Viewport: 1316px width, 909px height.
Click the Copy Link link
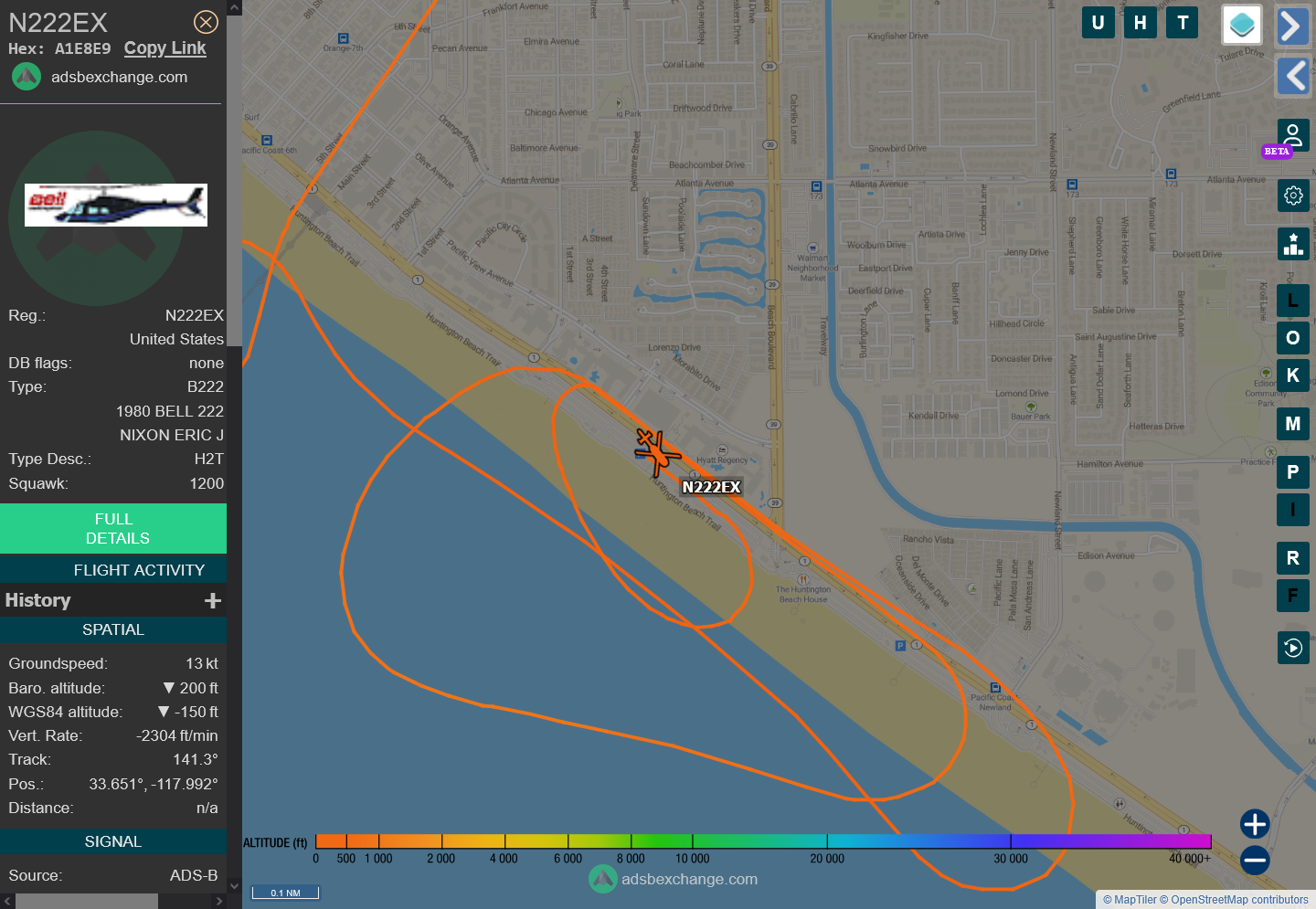[164, 48]
